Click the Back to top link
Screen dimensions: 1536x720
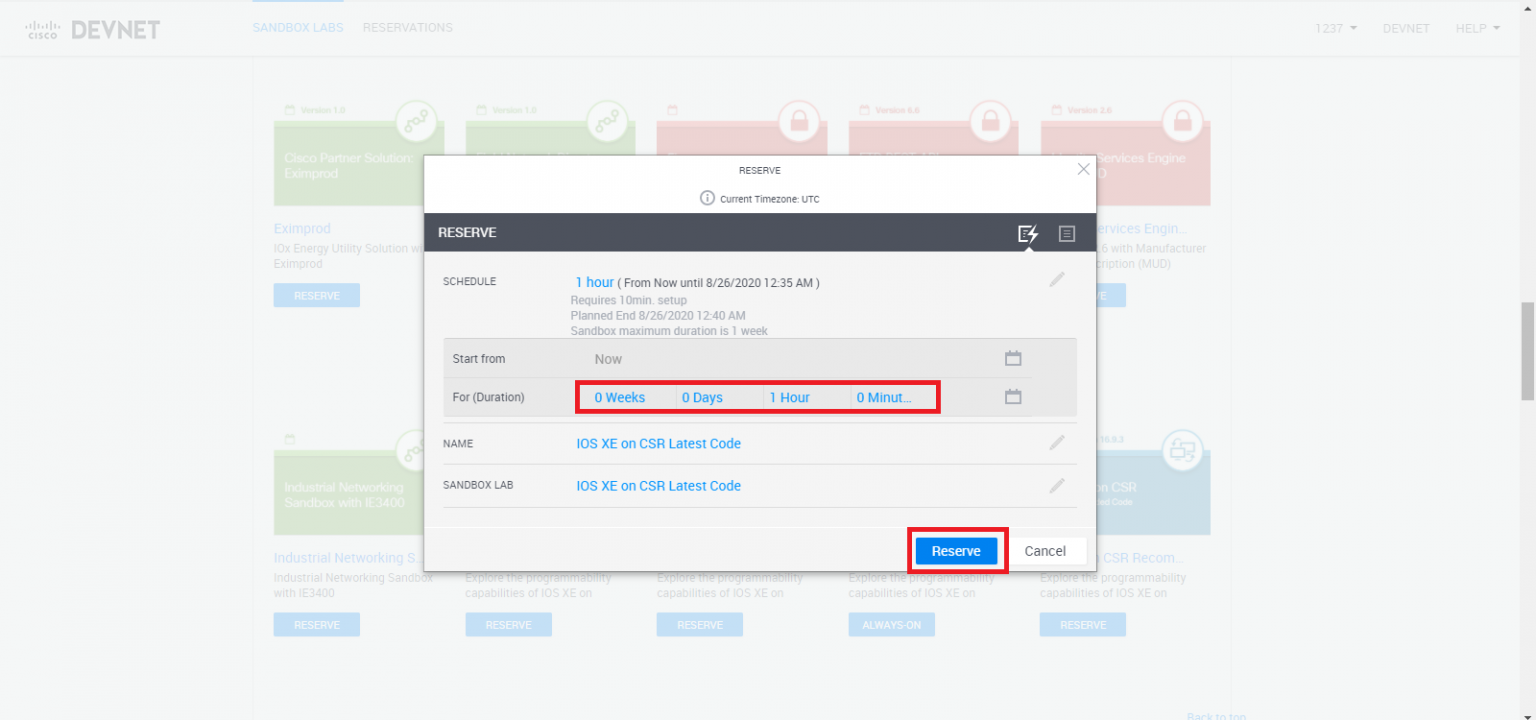click(x=1216, y=716)
